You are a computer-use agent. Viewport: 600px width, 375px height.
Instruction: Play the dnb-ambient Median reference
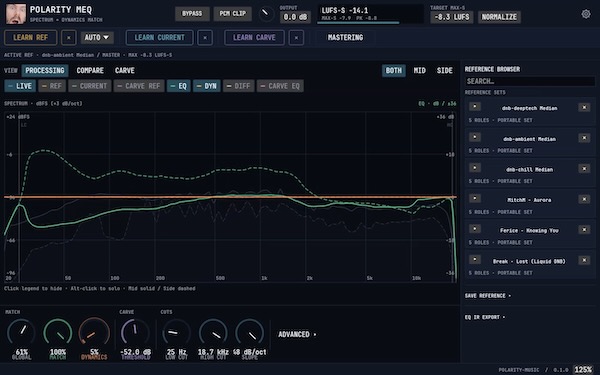point(475,137)
